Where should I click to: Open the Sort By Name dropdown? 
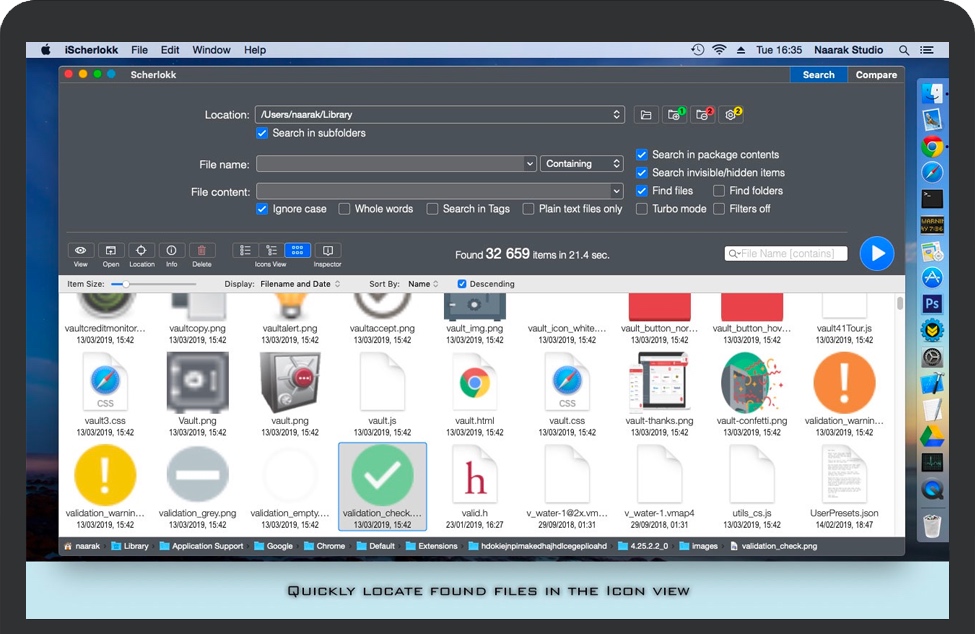423,284
